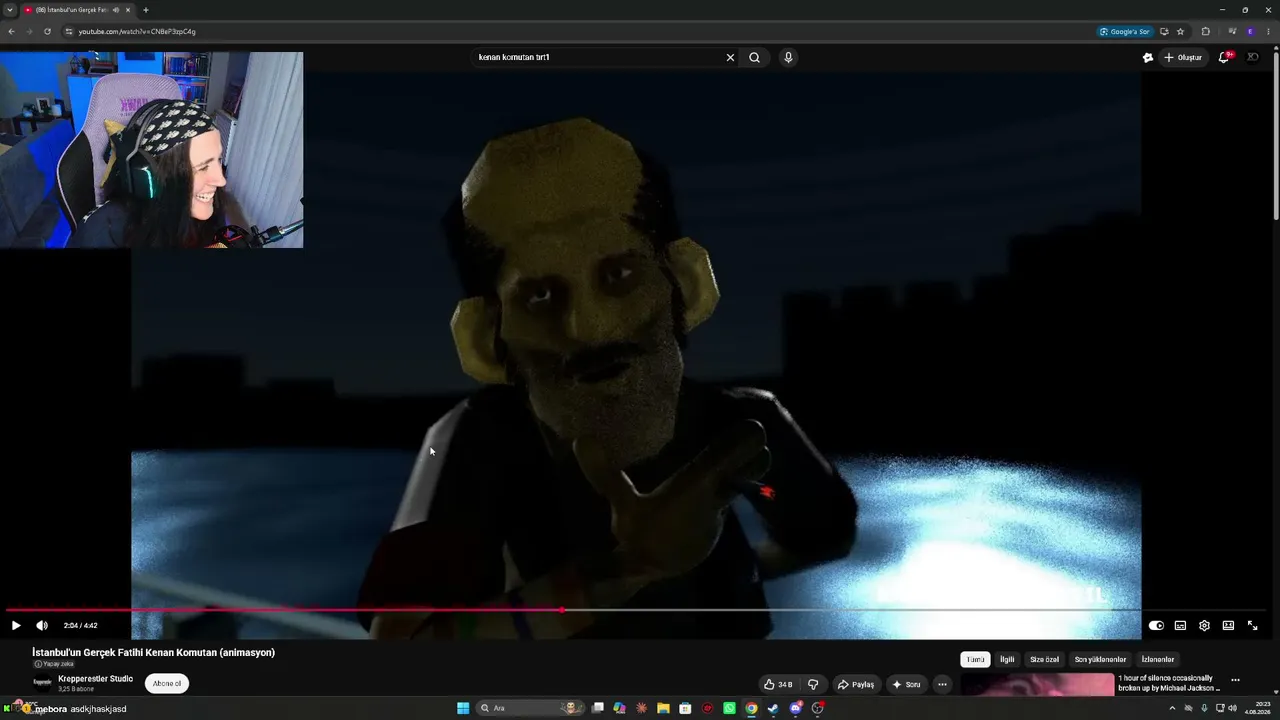Screen dimensions: 1280x720
Task: Open Chrome profile avatar
Action: point(1250,32)
